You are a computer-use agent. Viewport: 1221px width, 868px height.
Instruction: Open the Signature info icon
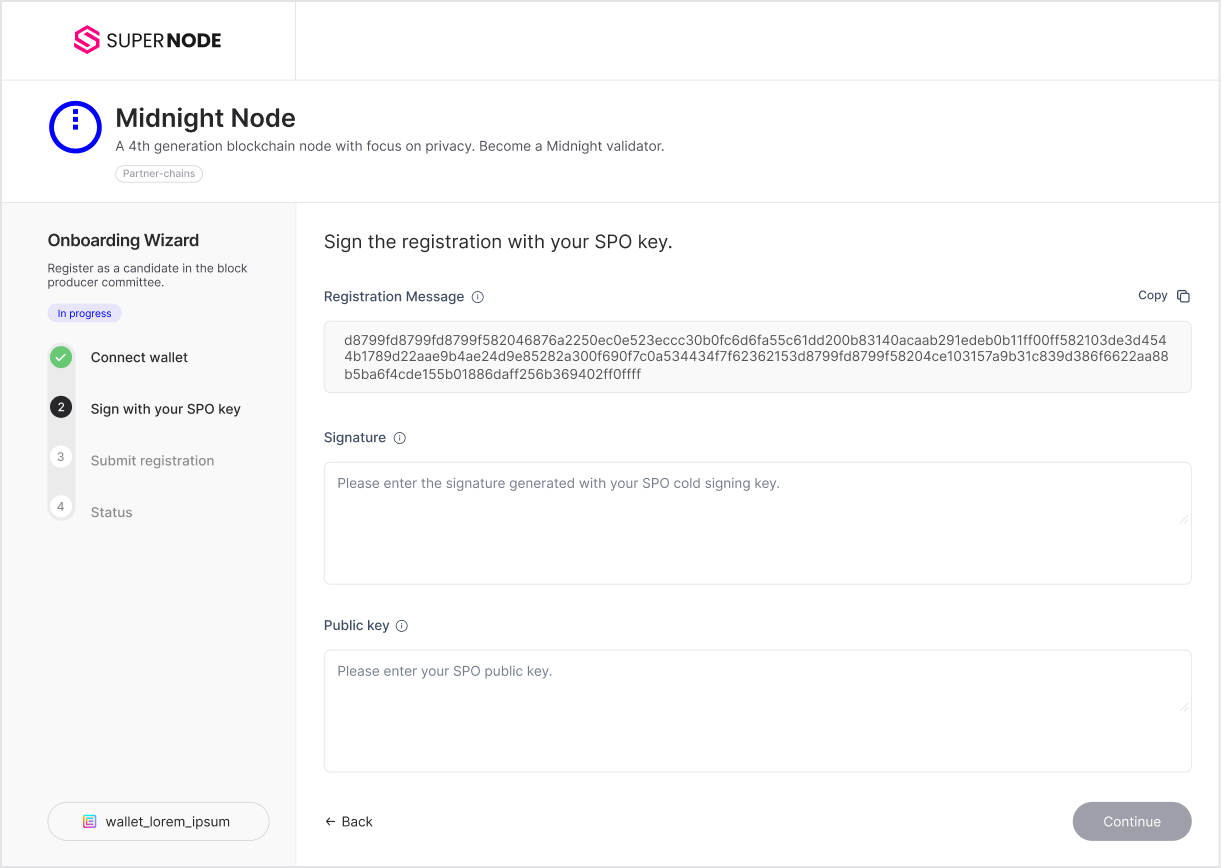pos(399,438)
